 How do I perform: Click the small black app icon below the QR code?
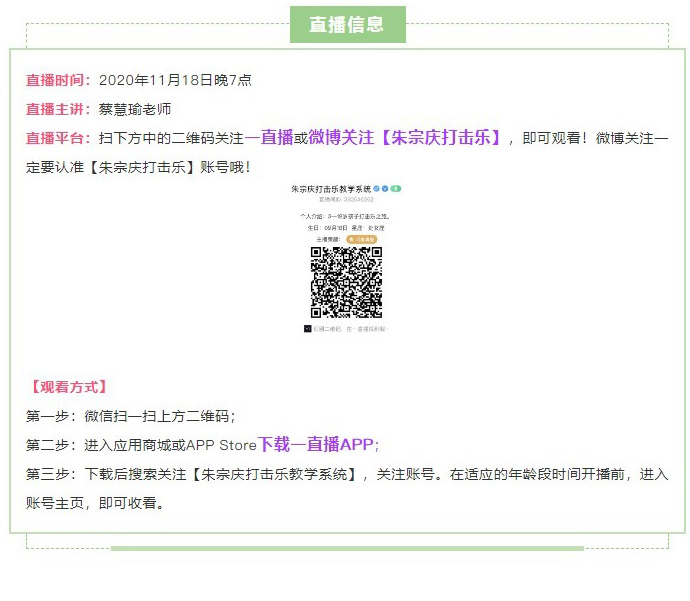tap(308, 329)
